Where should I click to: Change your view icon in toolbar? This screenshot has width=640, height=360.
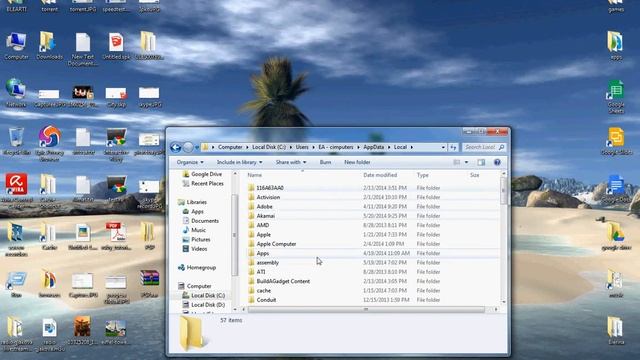pos(457,162)
